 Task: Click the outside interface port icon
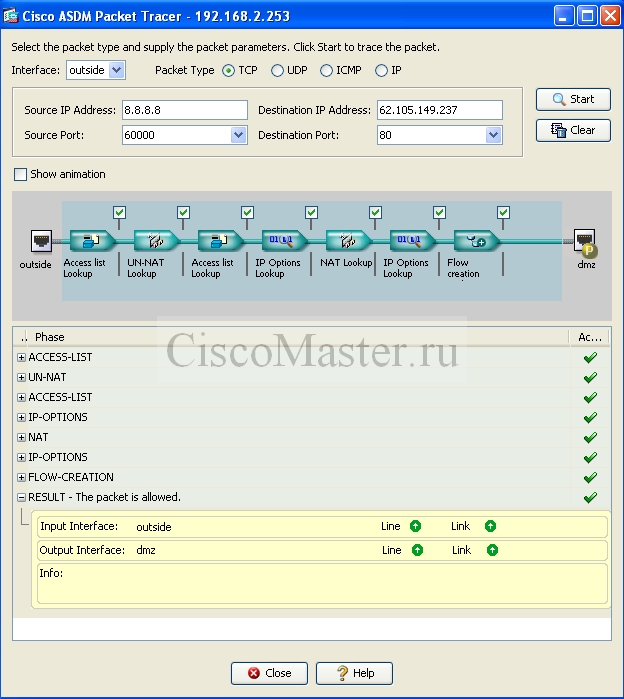41,241
